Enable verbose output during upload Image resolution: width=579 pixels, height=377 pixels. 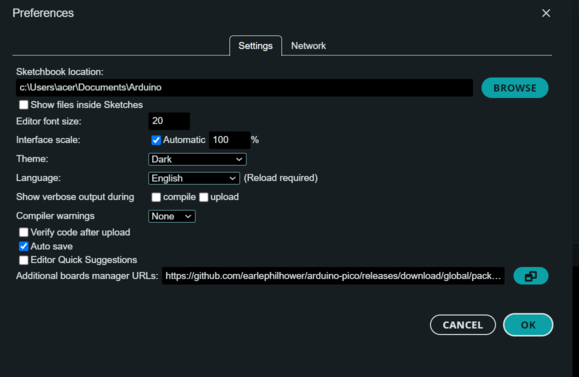pyautogui.click(x=203, y=197)
